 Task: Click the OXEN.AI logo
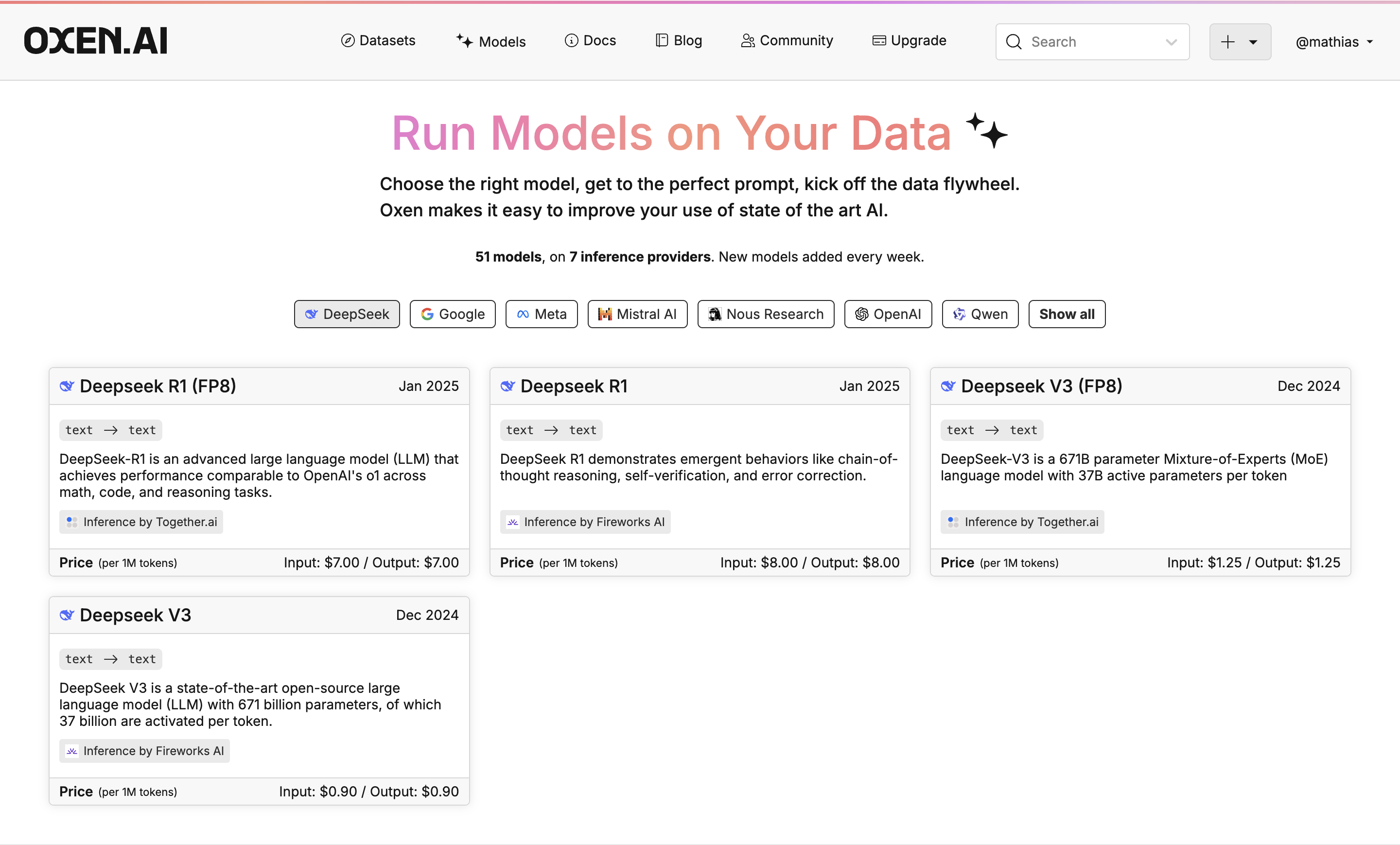pyautogui.click(x=95, y=40)
